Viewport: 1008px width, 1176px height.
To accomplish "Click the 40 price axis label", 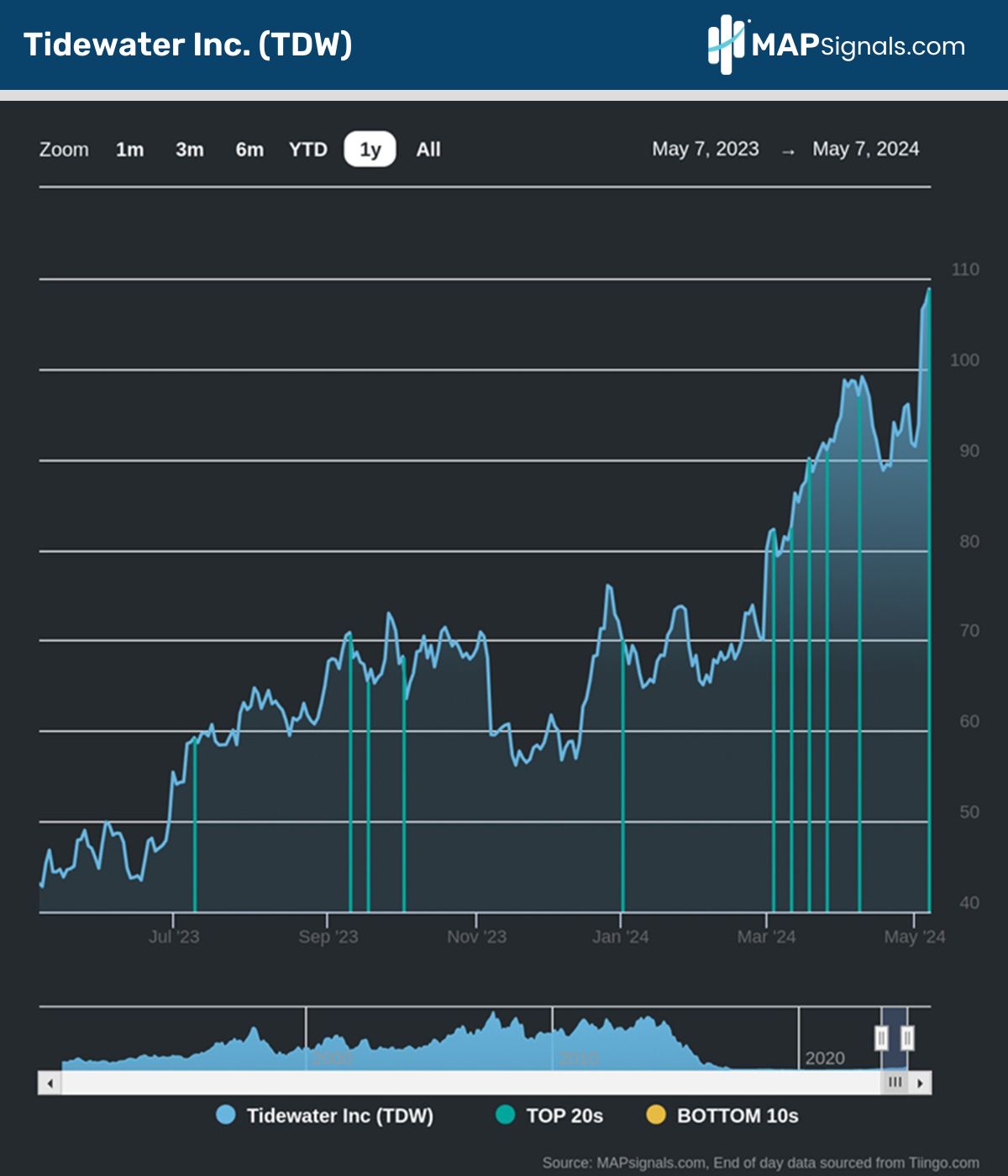I will coord(969,903).
